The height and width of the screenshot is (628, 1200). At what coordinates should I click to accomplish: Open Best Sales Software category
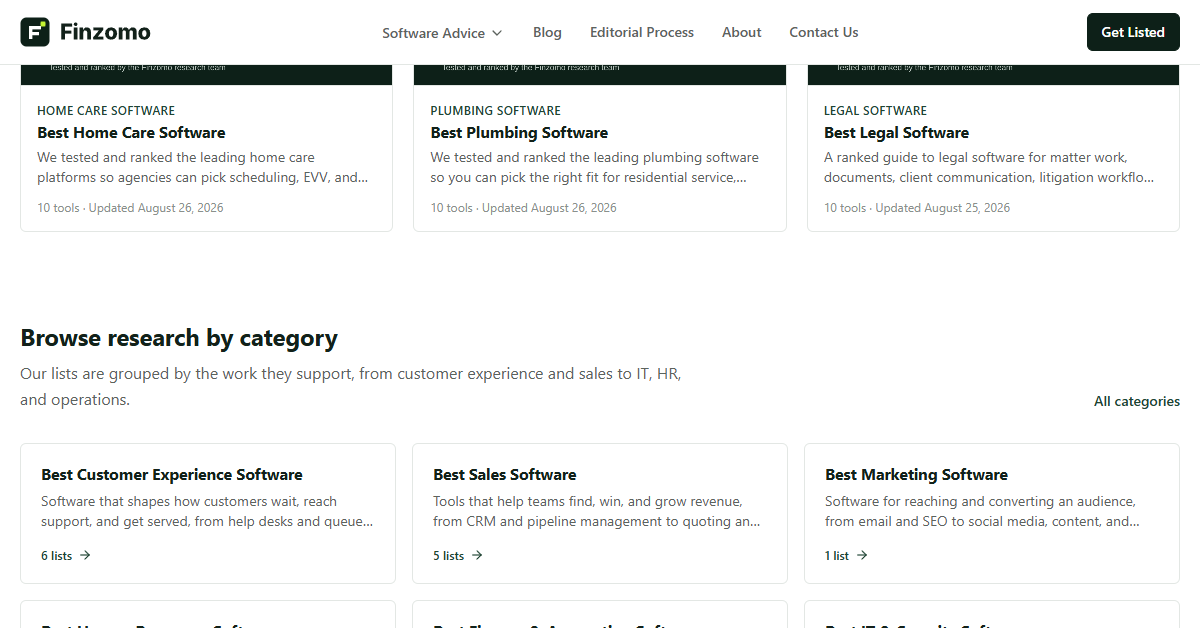(x=505, y=474)
